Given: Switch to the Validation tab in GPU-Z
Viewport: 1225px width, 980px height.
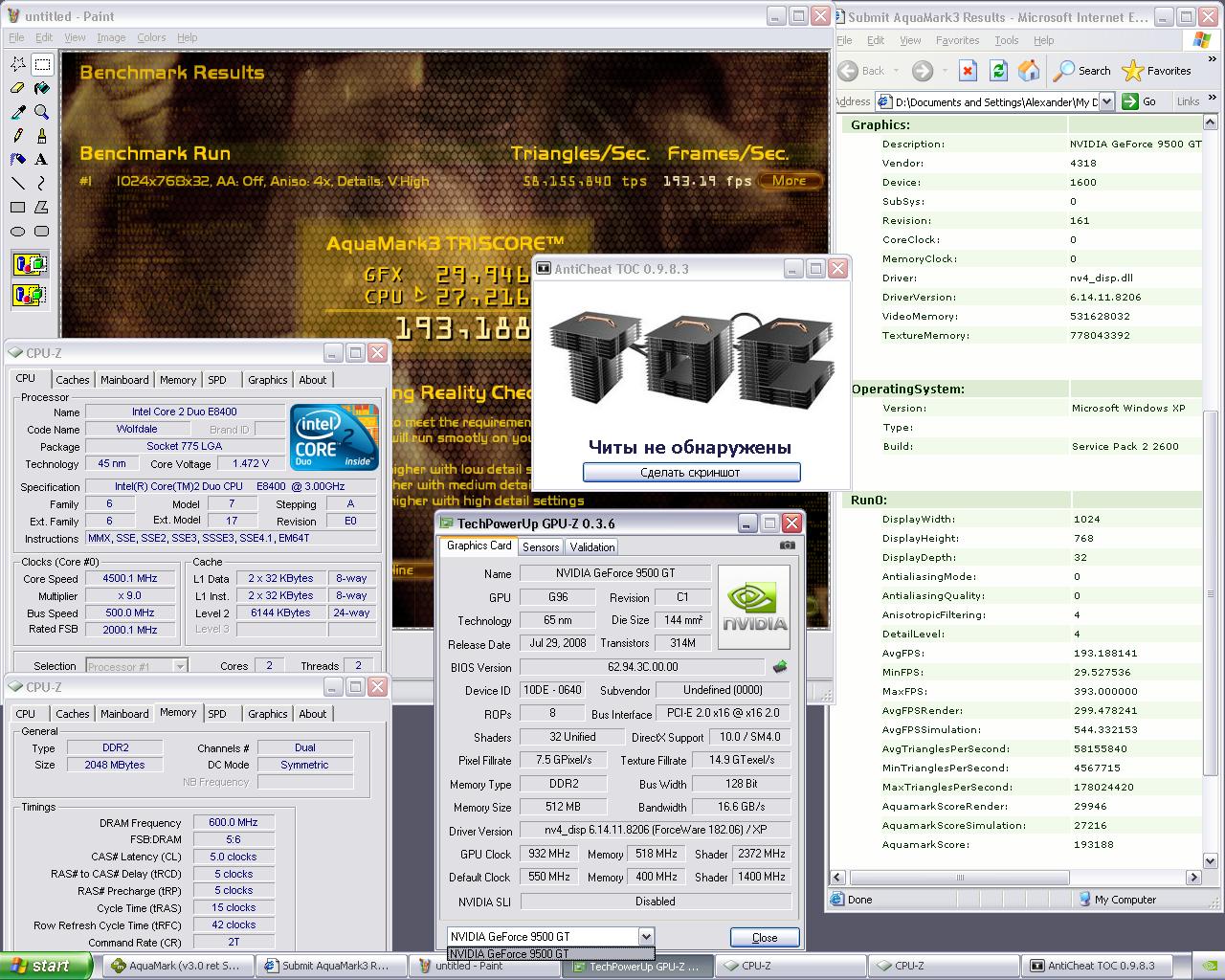Looking at the screenshot, I should (x=592, y=547).
